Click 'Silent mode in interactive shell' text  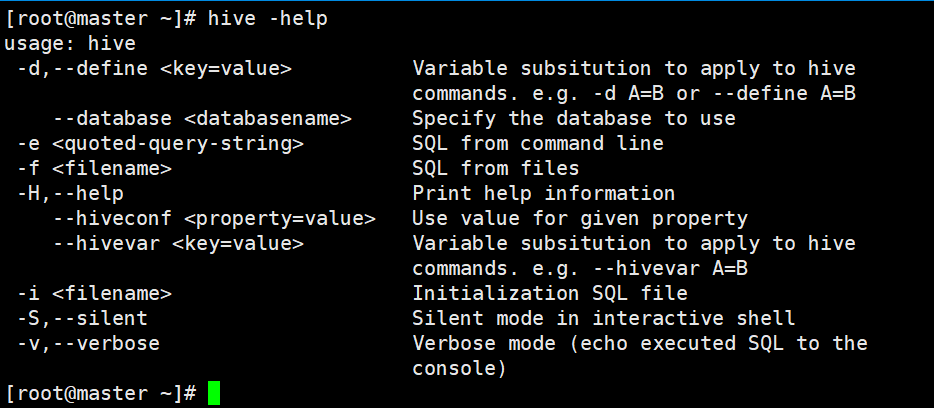(604, 318)
